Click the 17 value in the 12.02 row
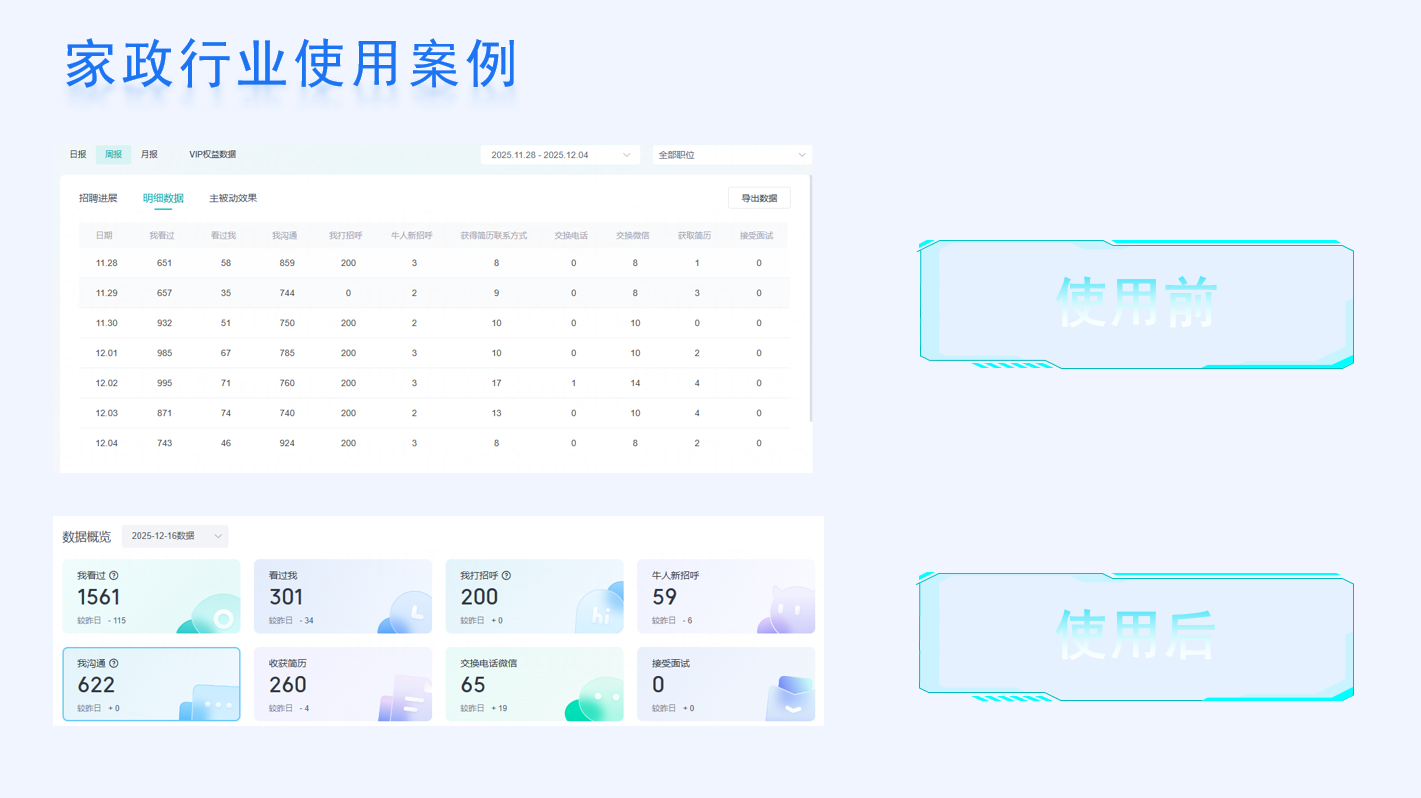 pos(496,383)
